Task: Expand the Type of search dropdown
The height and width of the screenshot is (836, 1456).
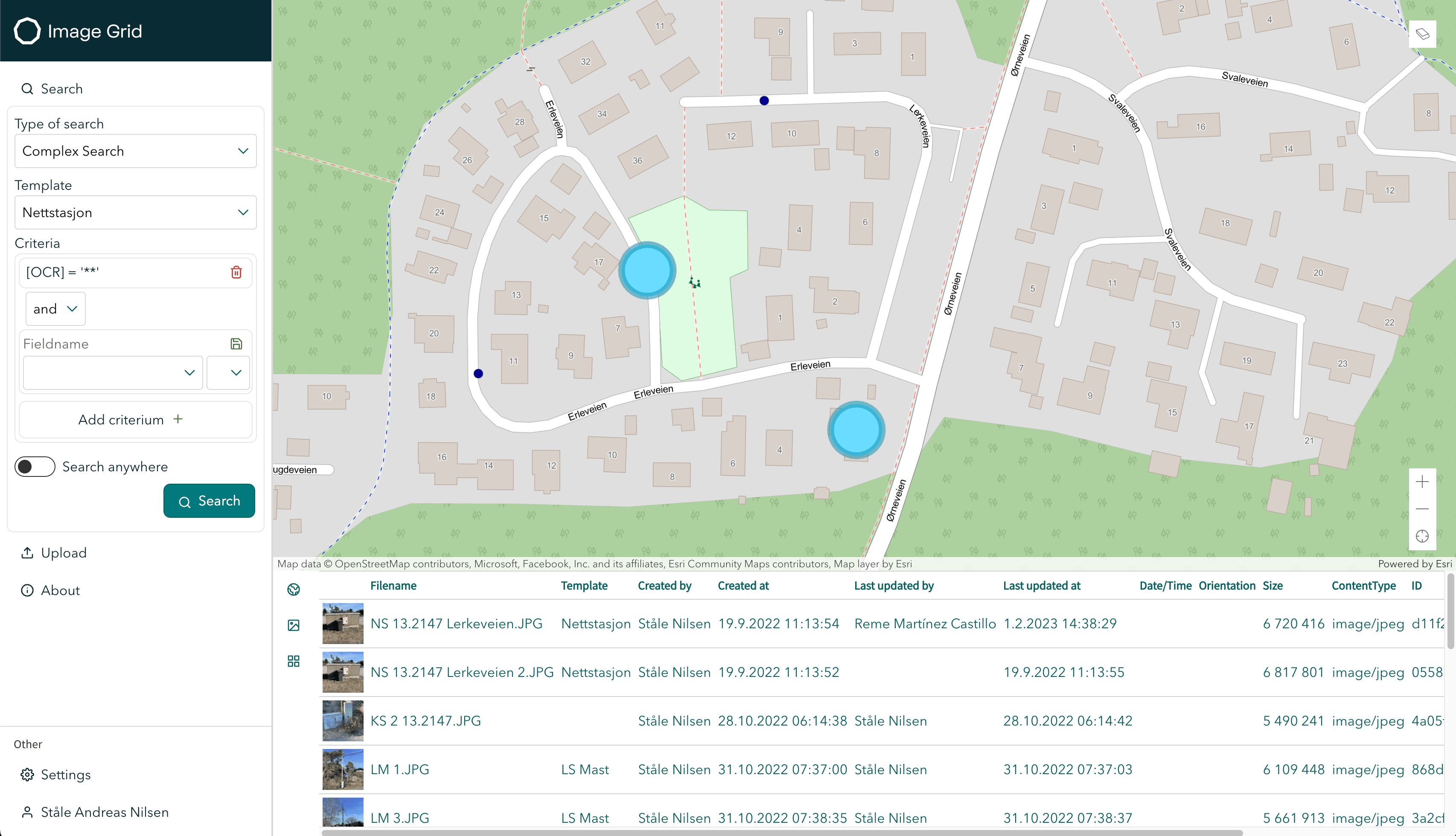Action: click(x=136, y=151)
